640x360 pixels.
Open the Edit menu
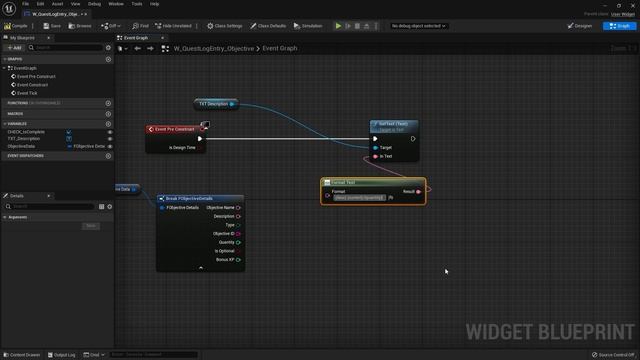tap(40, 4)
